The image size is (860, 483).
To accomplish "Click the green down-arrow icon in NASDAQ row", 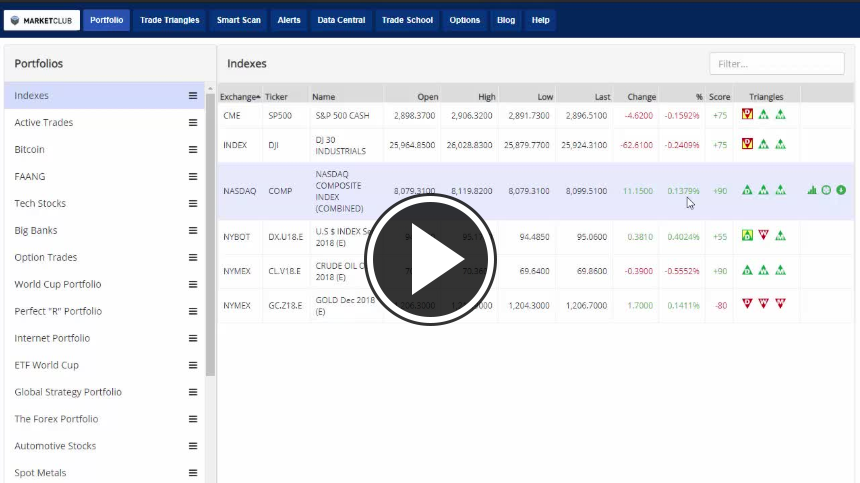I will tap(841, 190).
